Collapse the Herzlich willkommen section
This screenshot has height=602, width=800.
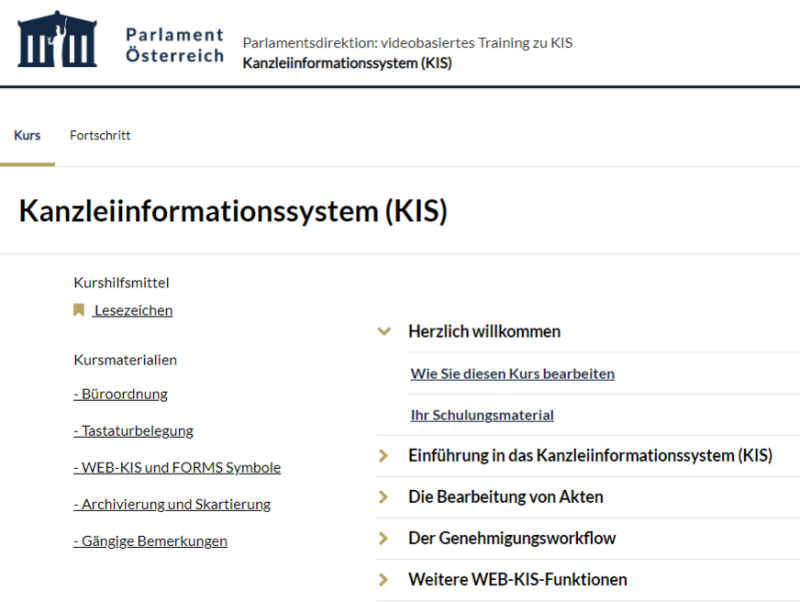[x=383, y=330]
